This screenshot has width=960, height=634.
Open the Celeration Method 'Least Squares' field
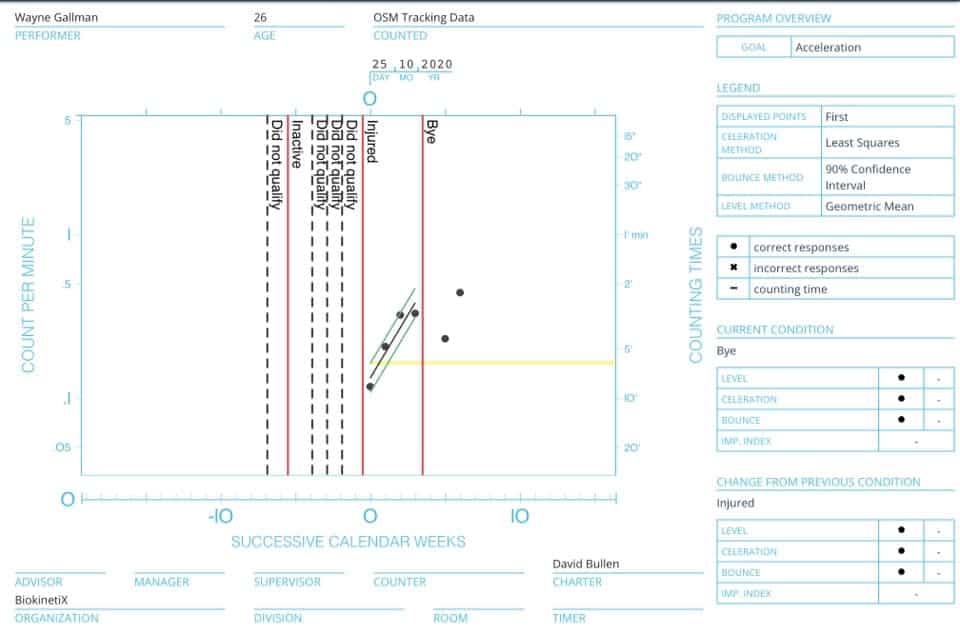point(862,143)
